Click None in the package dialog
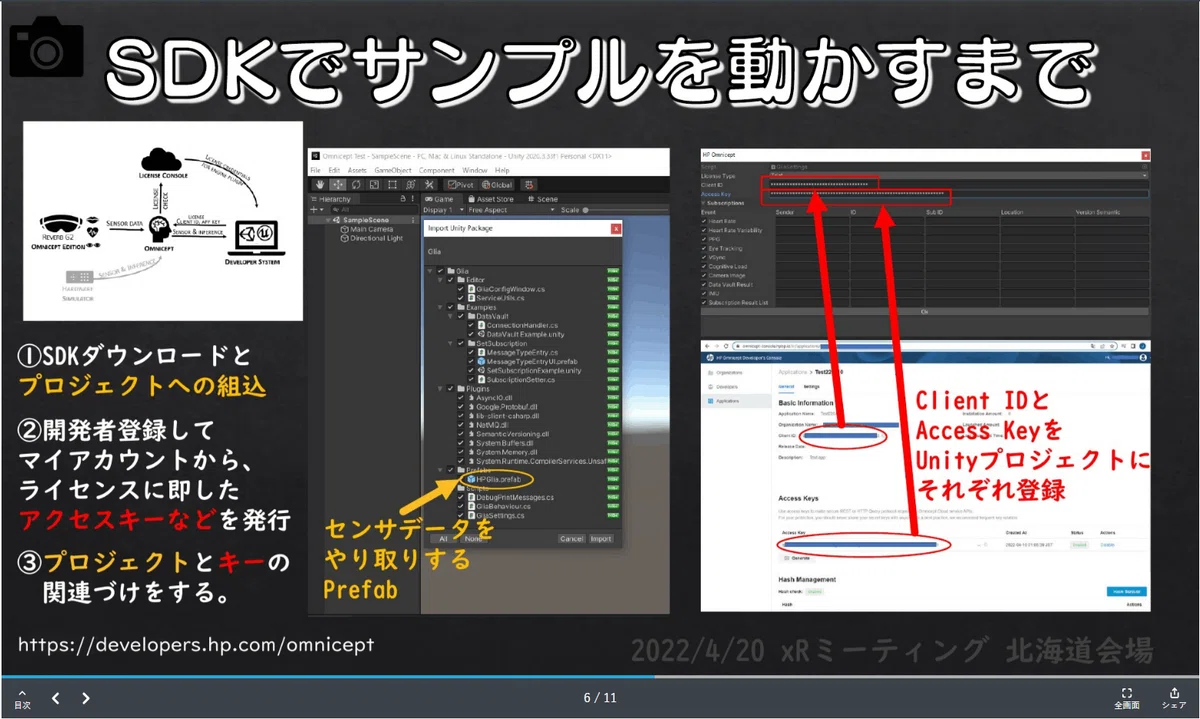 point(472,538)
